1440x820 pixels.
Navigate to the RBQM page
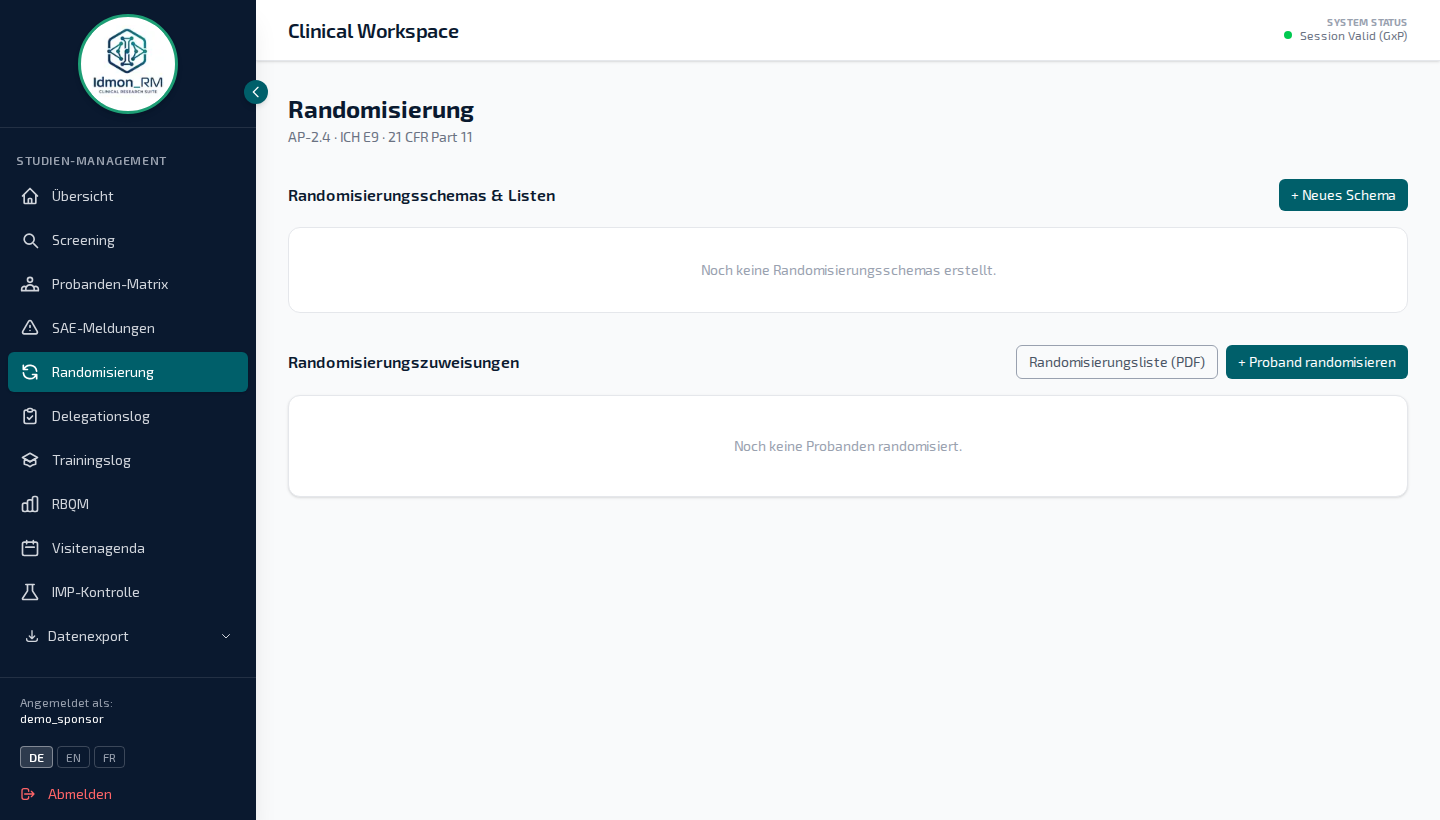(x=128, y=504)
